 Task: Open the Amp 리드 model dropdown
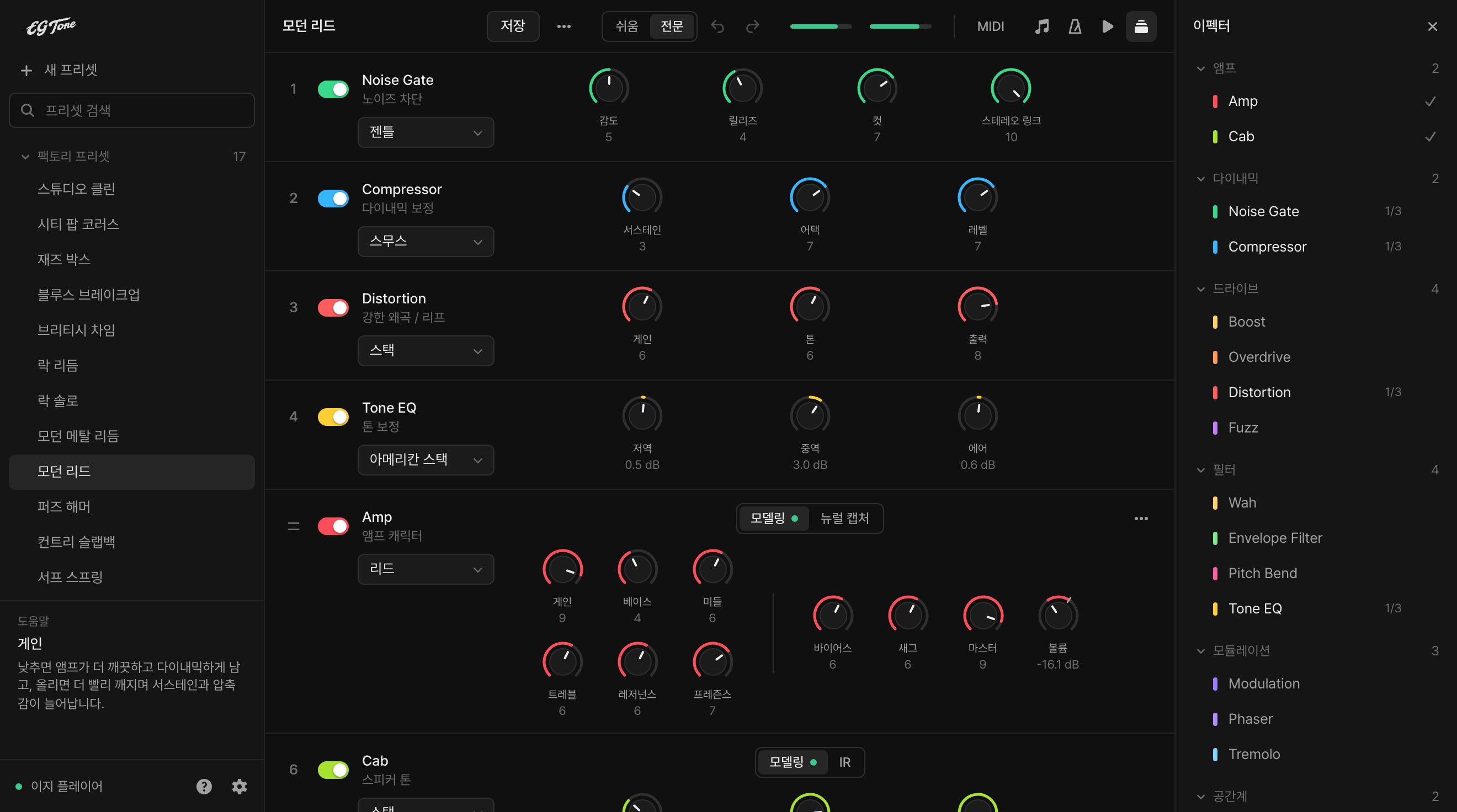(x=426, y=569)
